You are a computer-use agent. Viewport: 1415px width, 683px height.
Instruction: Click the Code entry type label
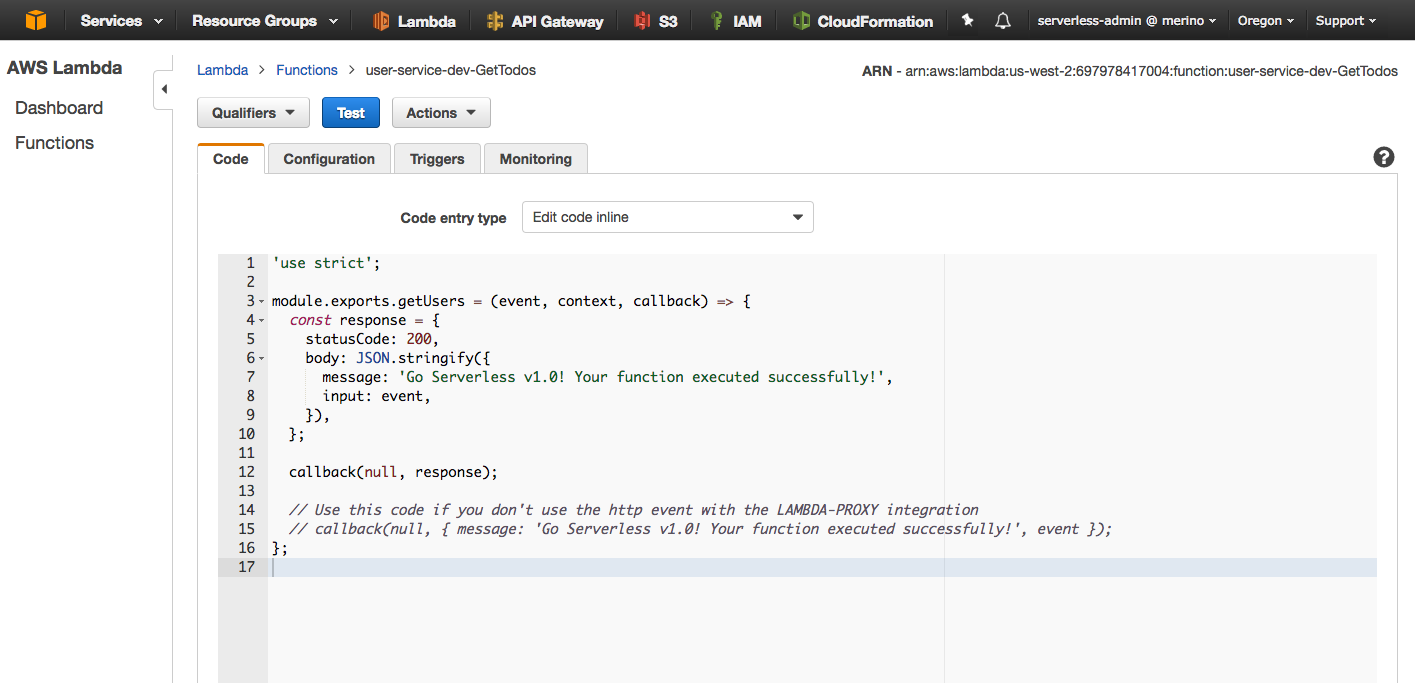[x=453, y=218]
